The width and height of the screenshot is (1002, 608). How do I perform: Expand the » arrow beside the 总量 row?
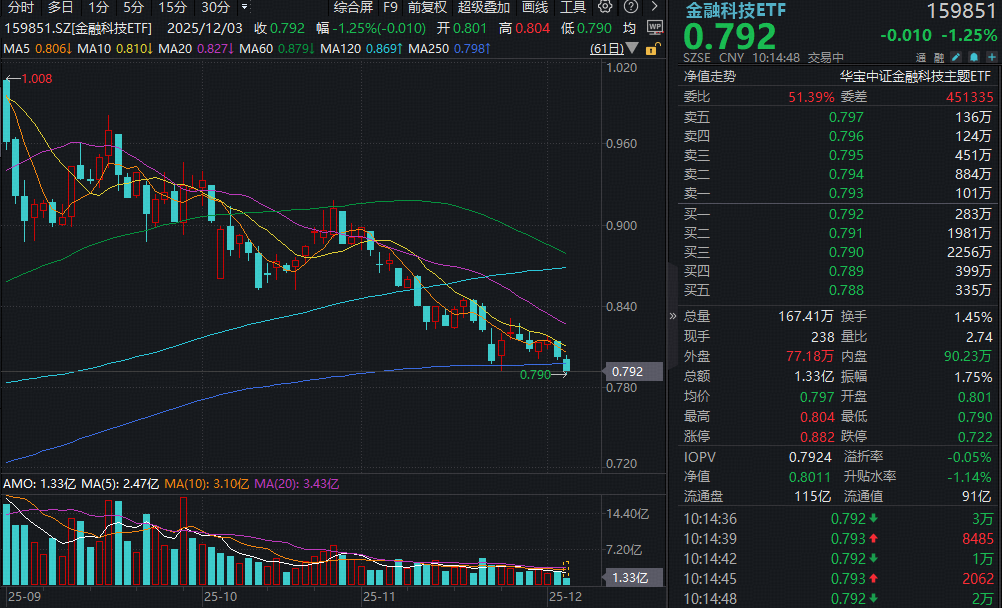672,316
